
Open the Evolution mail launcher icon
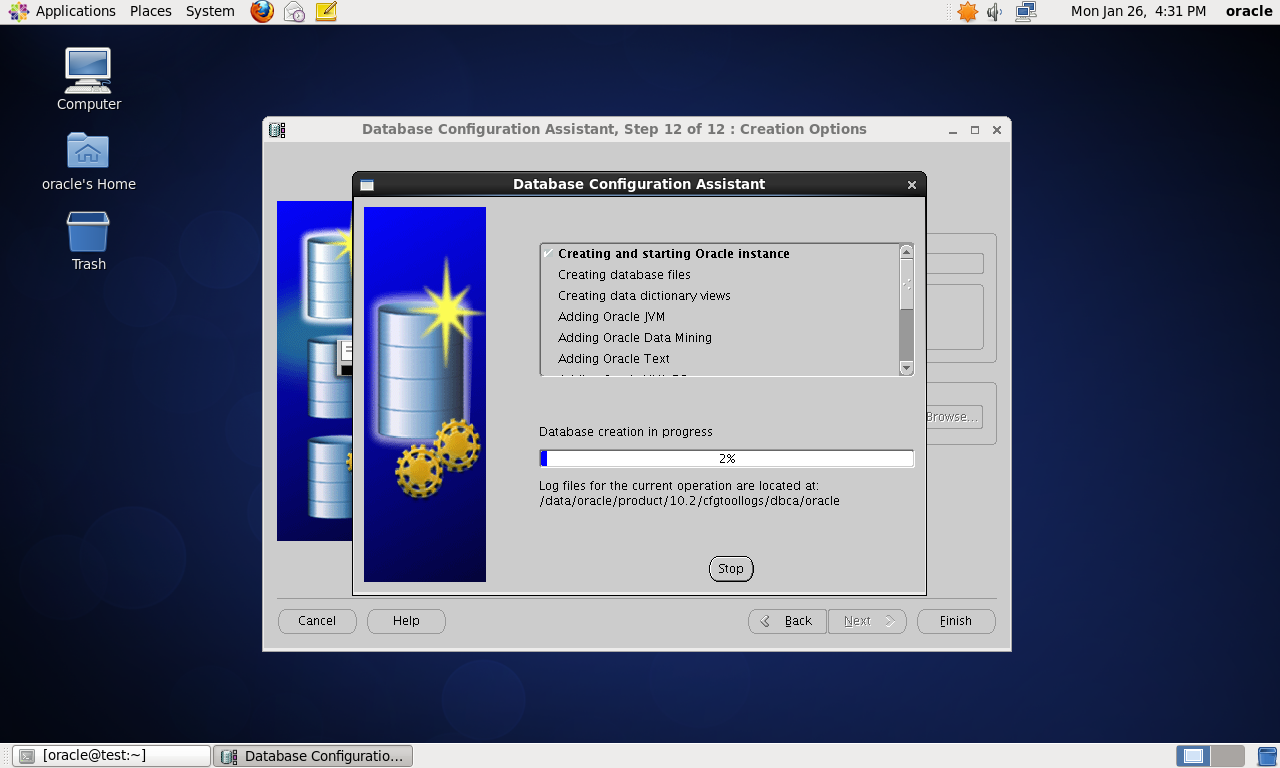294,11
